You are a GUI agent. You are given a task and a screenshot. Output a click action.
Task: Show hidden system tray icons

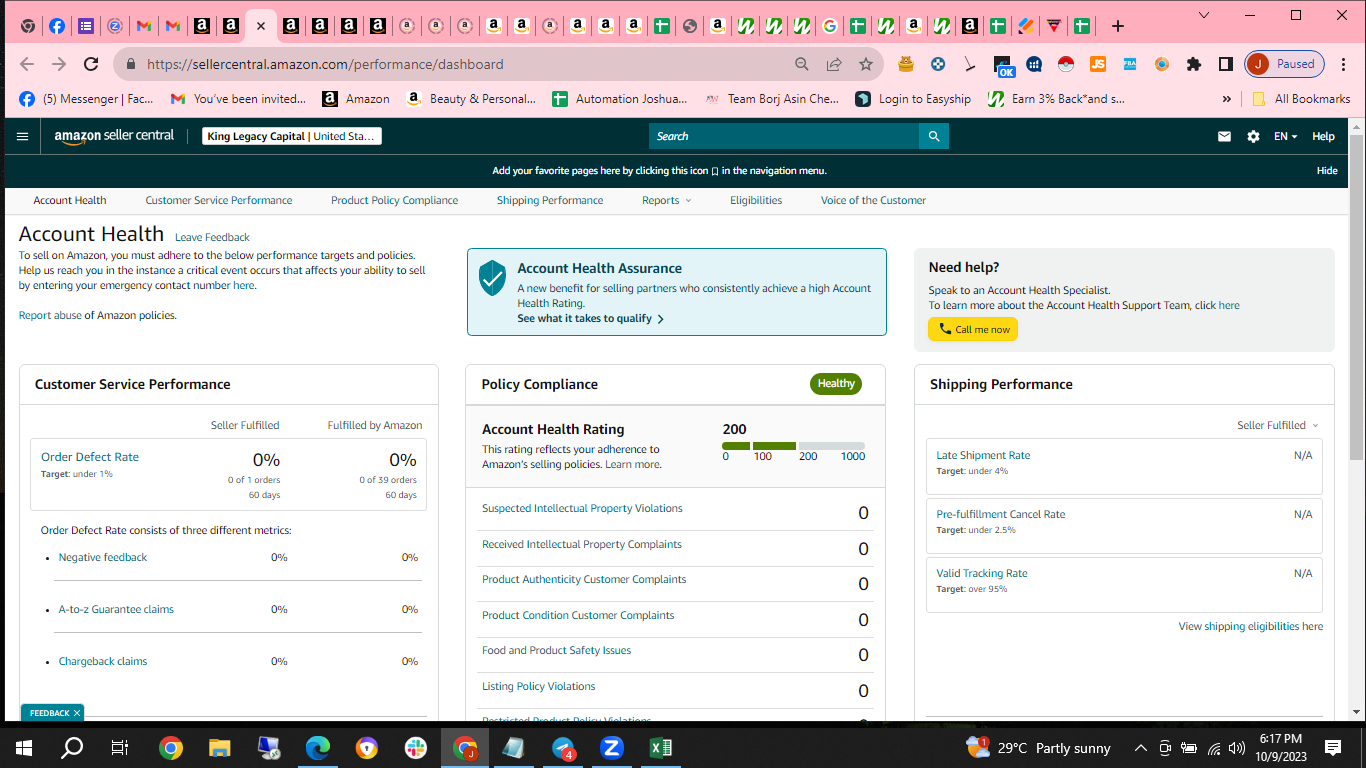tap(1140, 748)
